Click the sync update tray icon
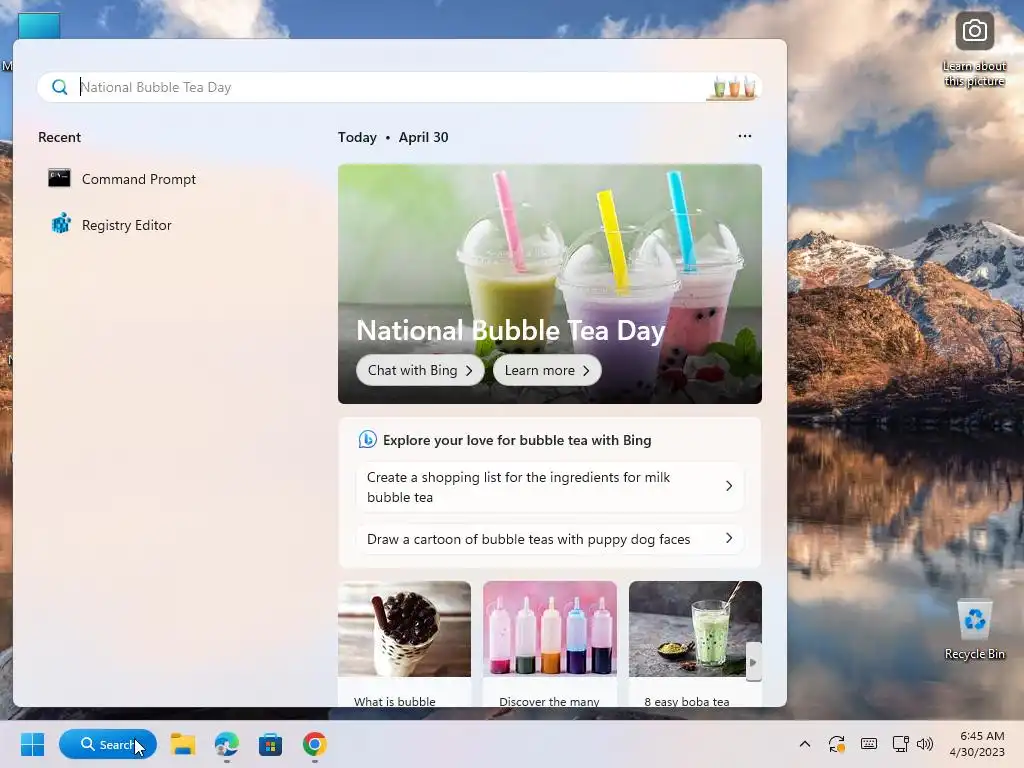This screenshot has width=1024, height=768. [x=837, y=744]
